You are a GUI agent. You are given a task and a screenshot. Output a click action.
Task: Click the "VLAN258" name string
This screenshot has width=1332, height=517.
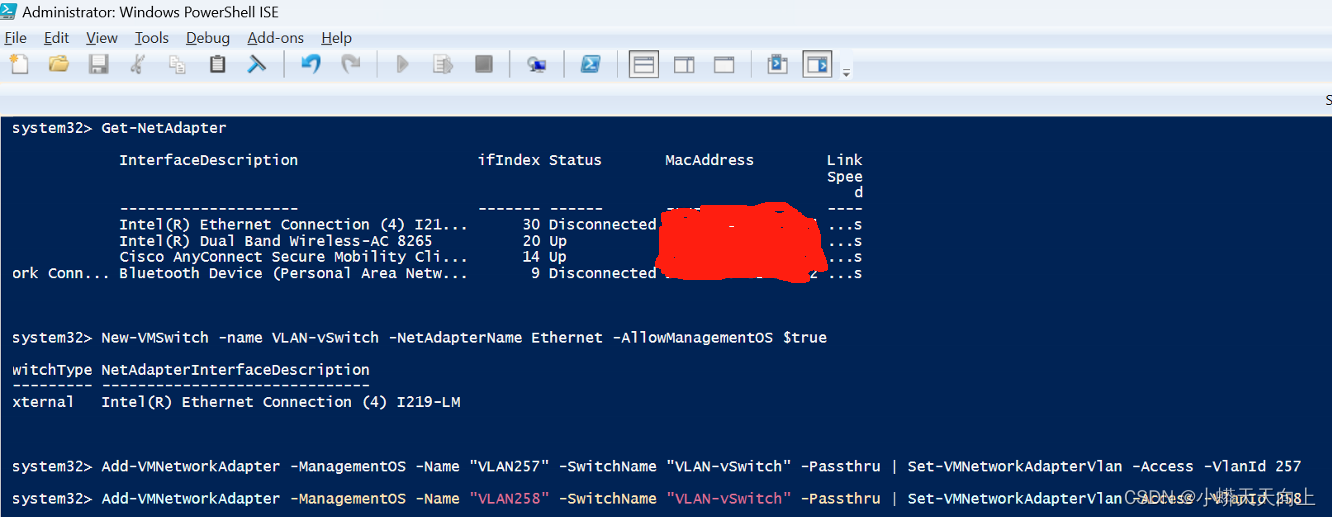click(x=509, y=499)
